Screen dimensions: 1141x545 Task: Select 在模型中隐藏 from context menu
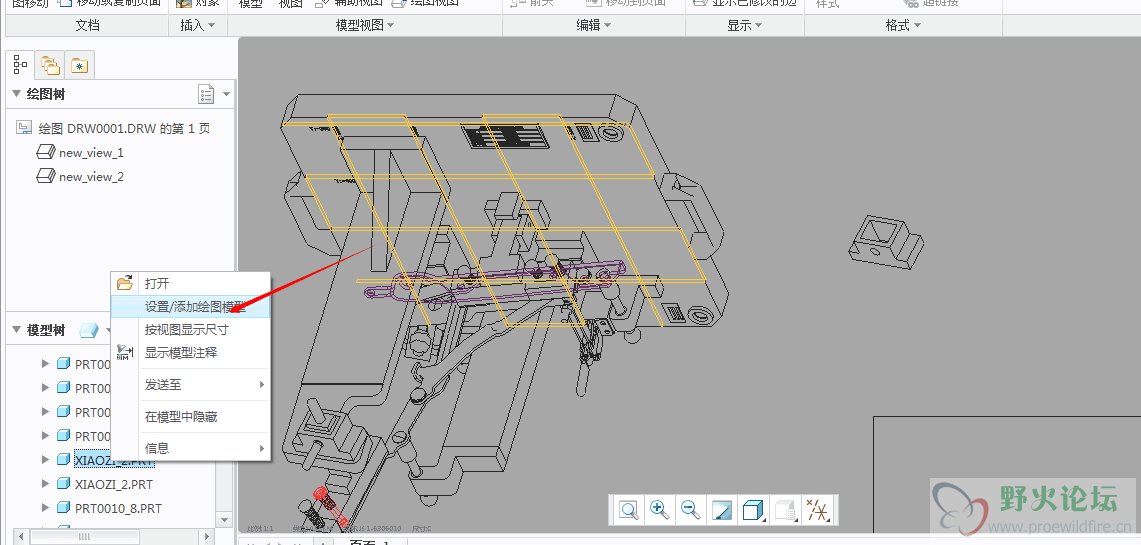click(181, 416)
